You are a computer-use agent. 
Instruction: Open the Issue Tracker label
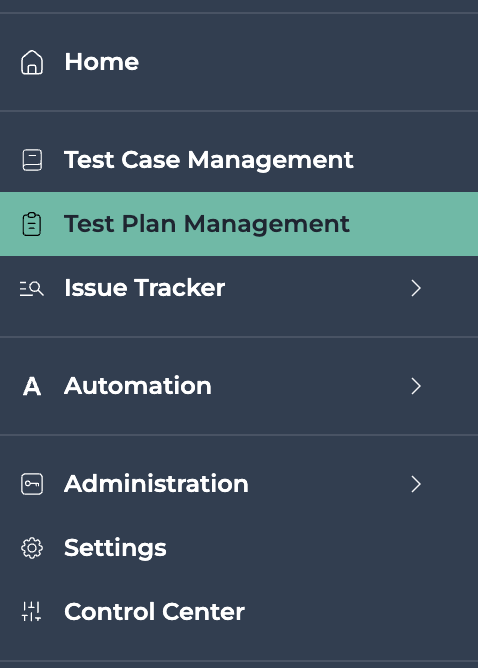point(144,288)
